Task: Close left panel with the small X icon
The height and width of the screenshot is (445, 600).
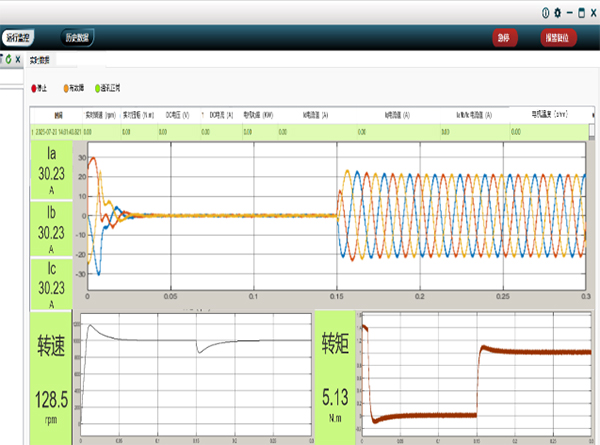Action: [18, 59]
